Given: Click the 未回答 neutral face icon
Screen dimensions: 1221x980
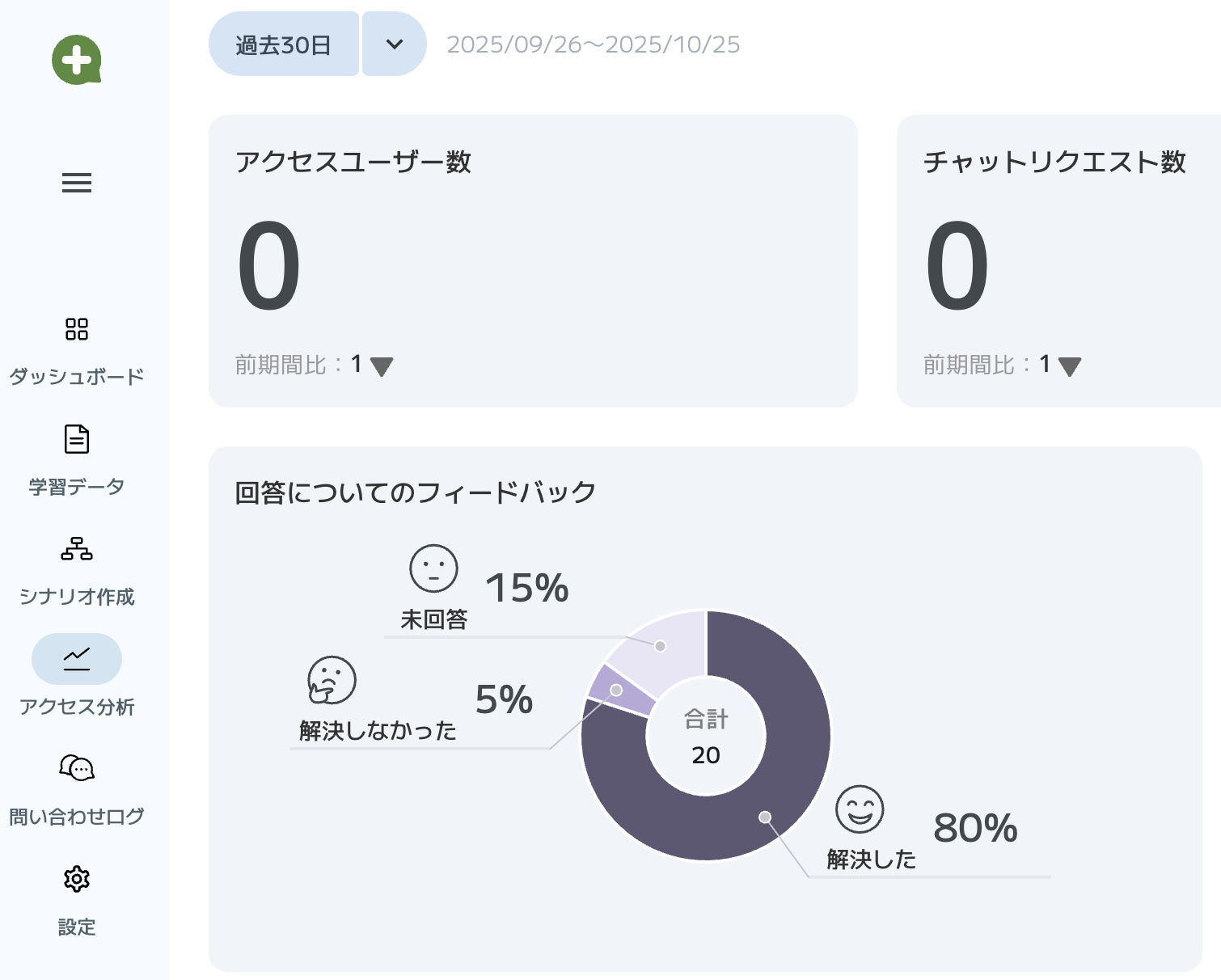Looking at the screenshot, I should point(433,568).
